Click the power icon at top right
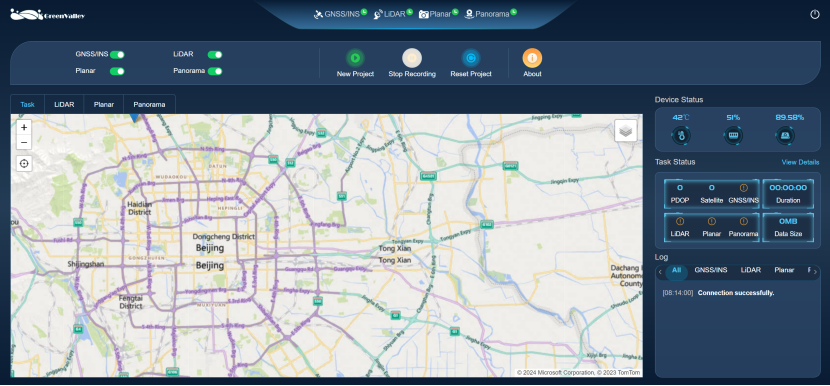The image size is (830, 386). tap(815, 14)
